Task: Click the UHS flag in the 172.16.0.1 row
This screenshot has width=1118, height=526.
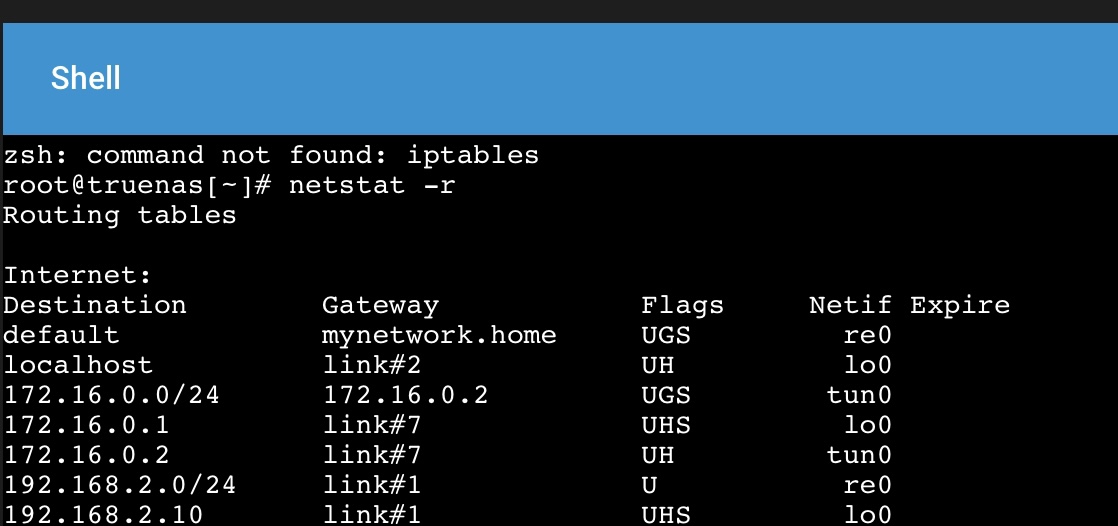Action: pyautogui.click(x=666, y=425)
